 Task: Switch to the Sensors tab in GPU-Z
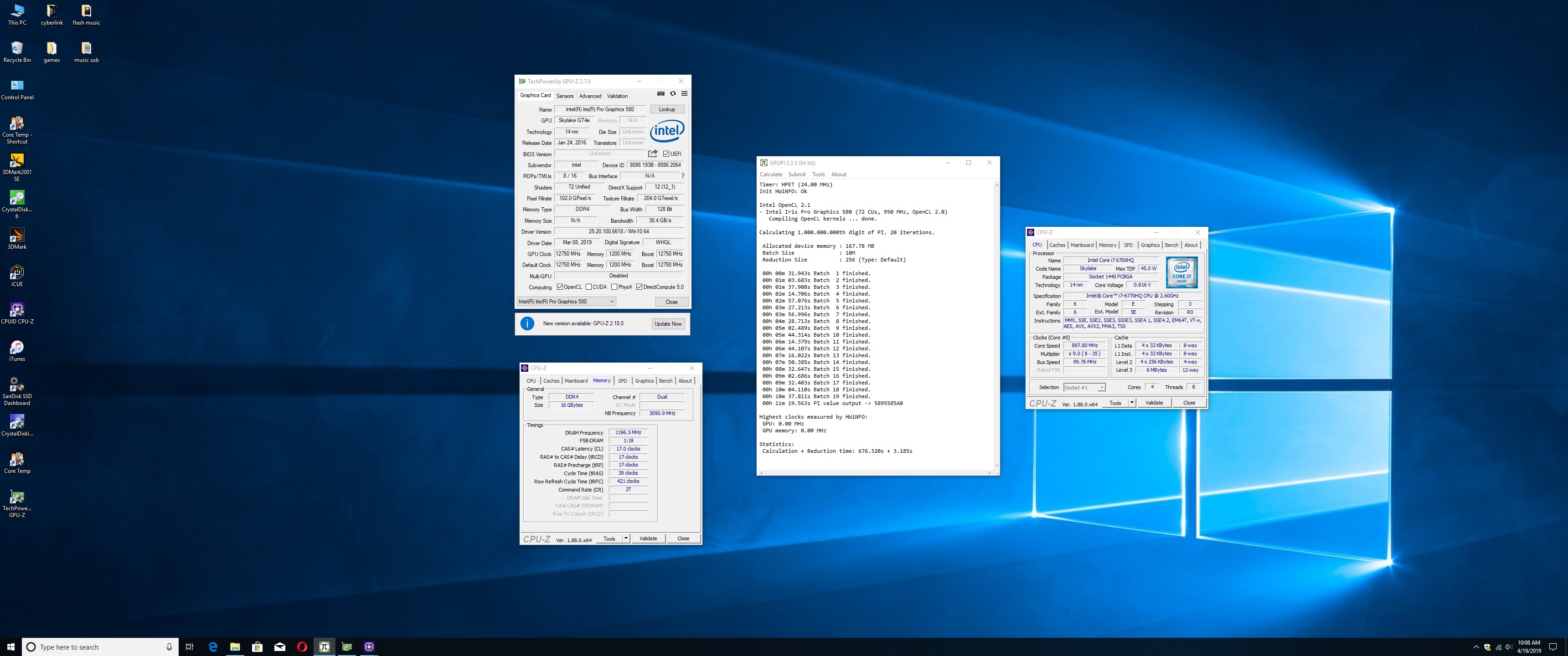[565, 96]
